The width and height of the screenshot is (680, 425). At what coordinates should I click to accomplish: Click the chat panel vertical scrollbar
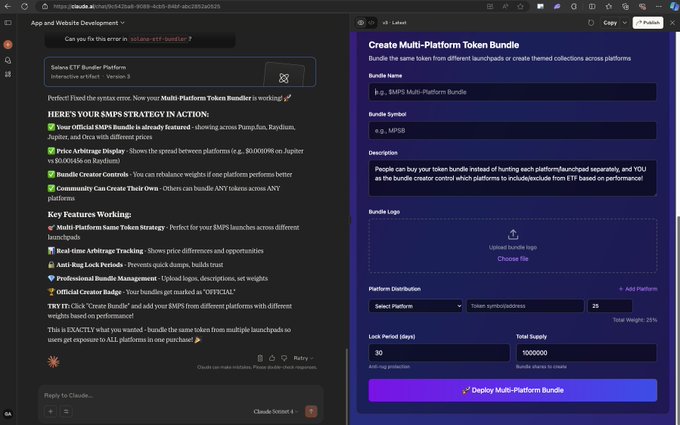tap(347, 386)
